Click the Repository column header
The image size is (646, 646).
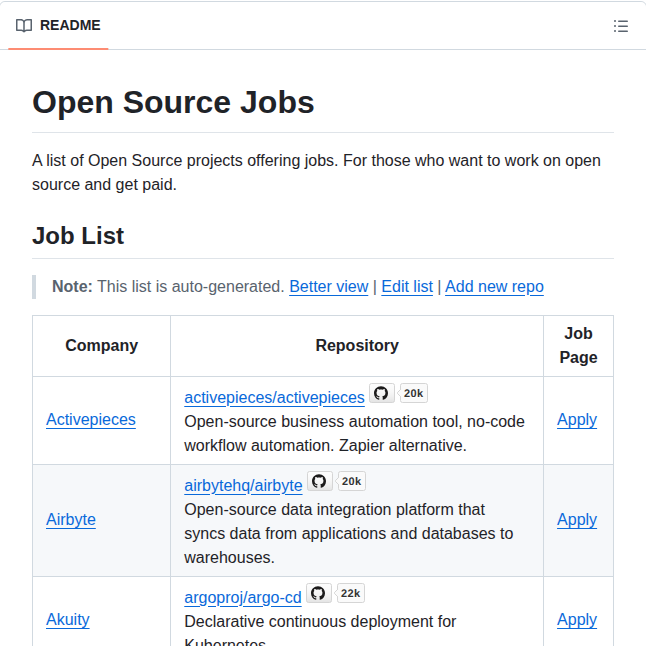pyautogui.click(x=357, y=345)
